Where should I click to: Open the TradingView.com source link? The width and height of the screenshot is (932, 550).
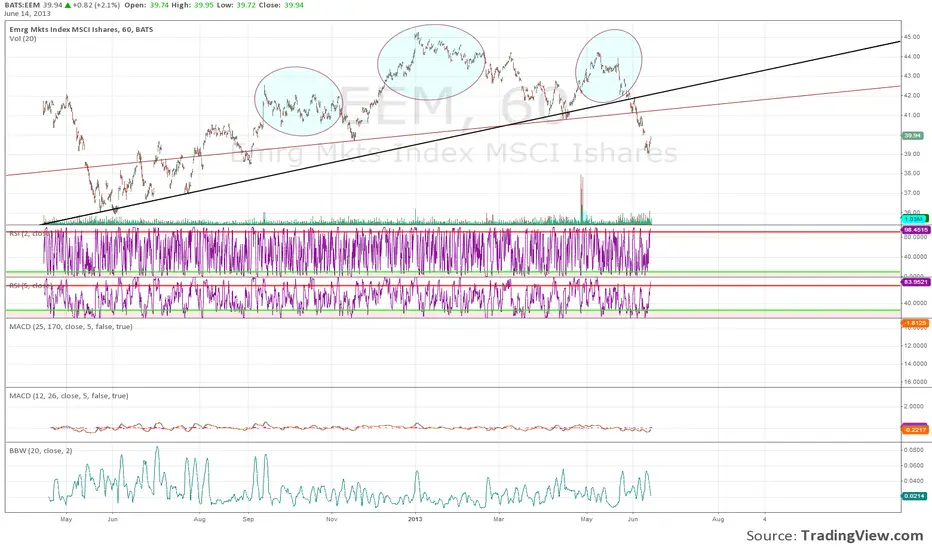pos(862,536)
